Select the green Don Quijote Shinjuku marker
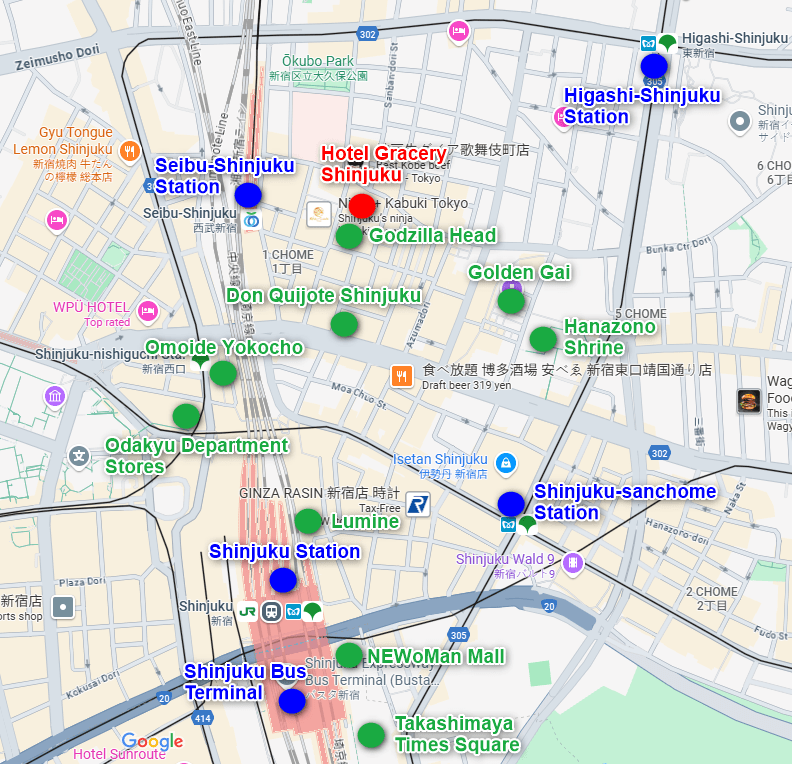The height and width of the screenshot is (764, 792). coord(344,324)
